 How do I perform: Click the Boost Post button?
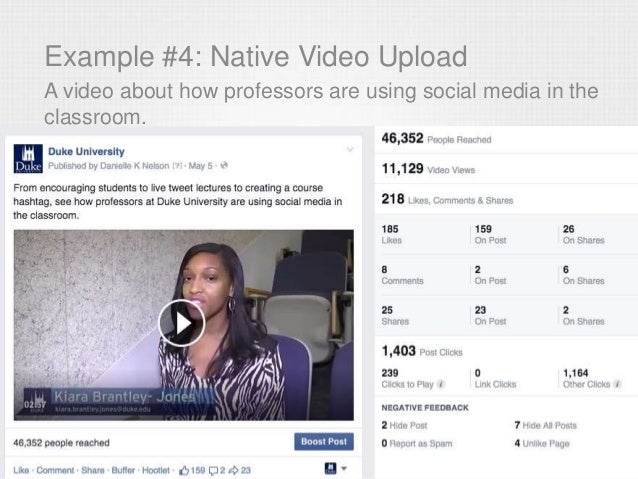[x=324, y=442]
